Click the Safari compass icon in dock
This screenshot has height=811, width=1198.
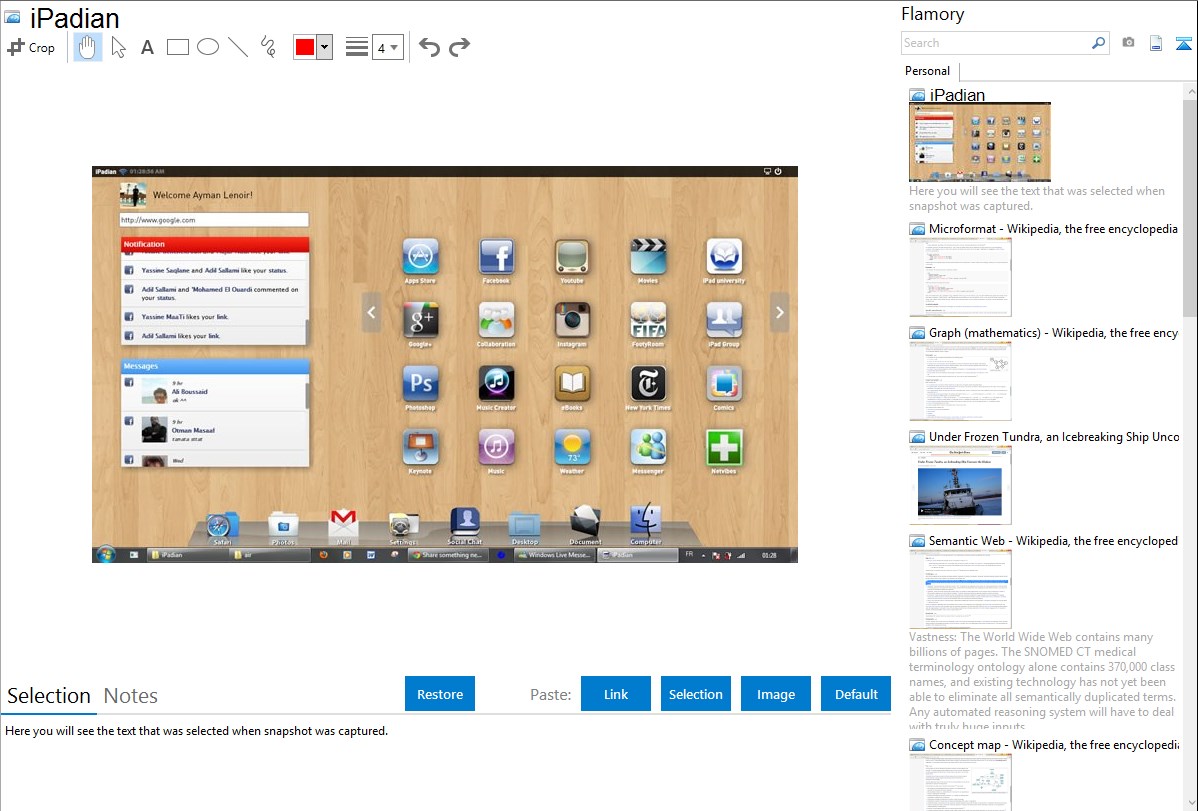(222, 524)
